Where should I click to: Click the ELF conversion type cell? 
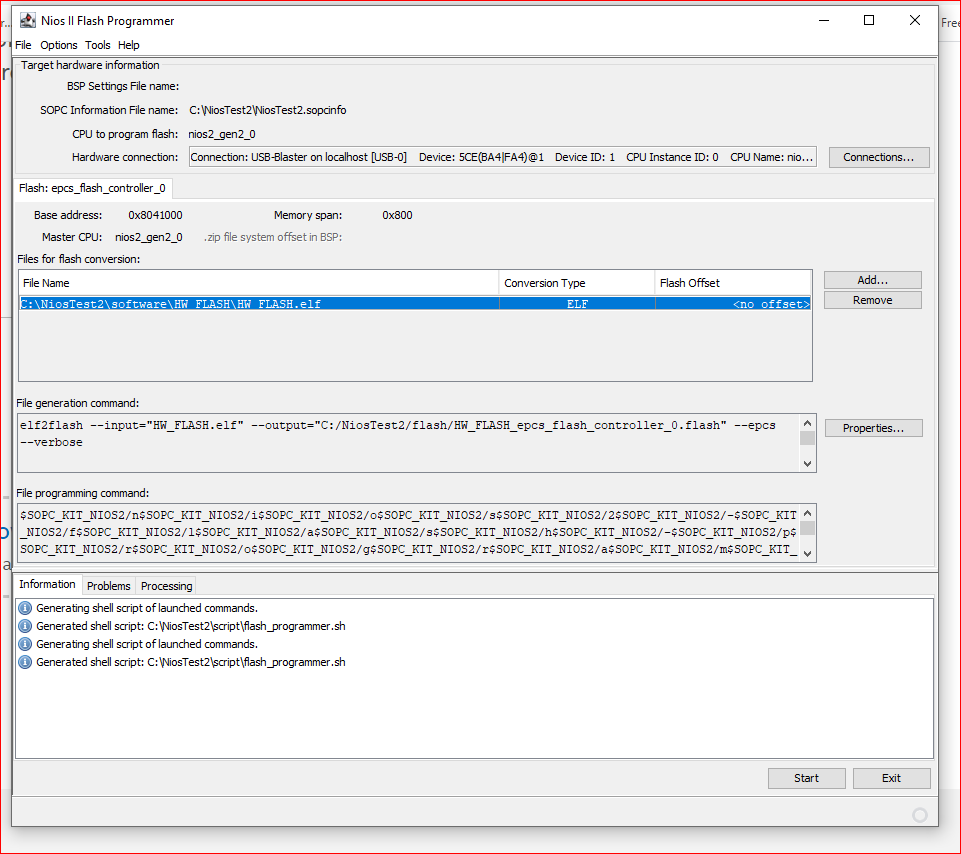click(577, 304)
